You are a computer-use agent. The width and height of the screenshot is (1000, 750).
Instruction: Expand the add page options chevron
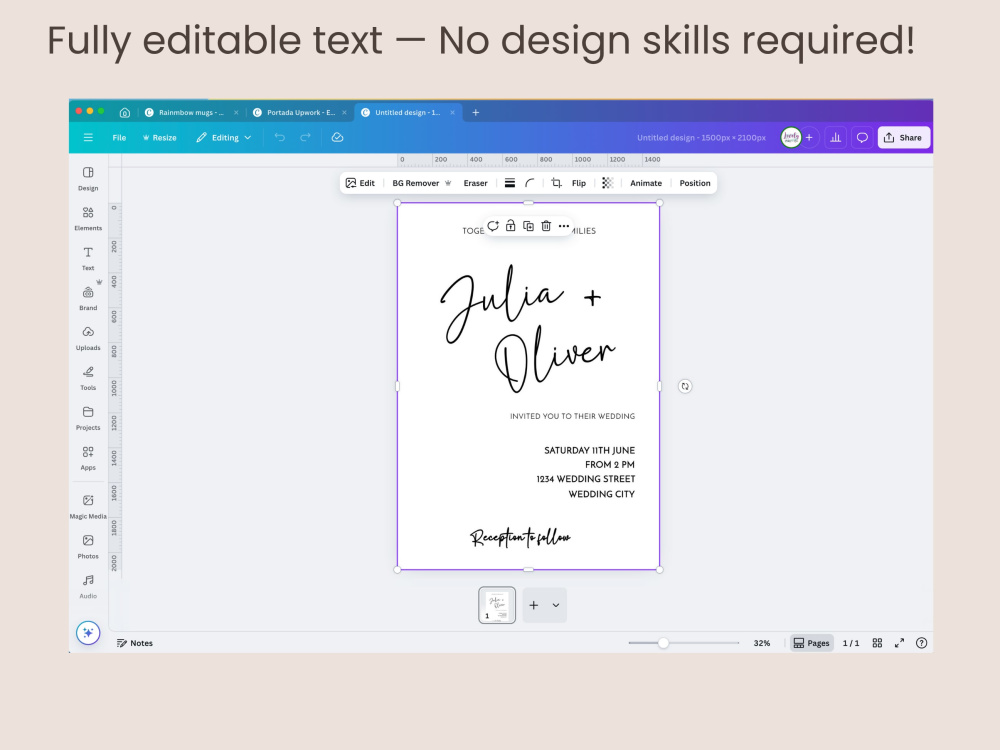[x=556, y=605]
